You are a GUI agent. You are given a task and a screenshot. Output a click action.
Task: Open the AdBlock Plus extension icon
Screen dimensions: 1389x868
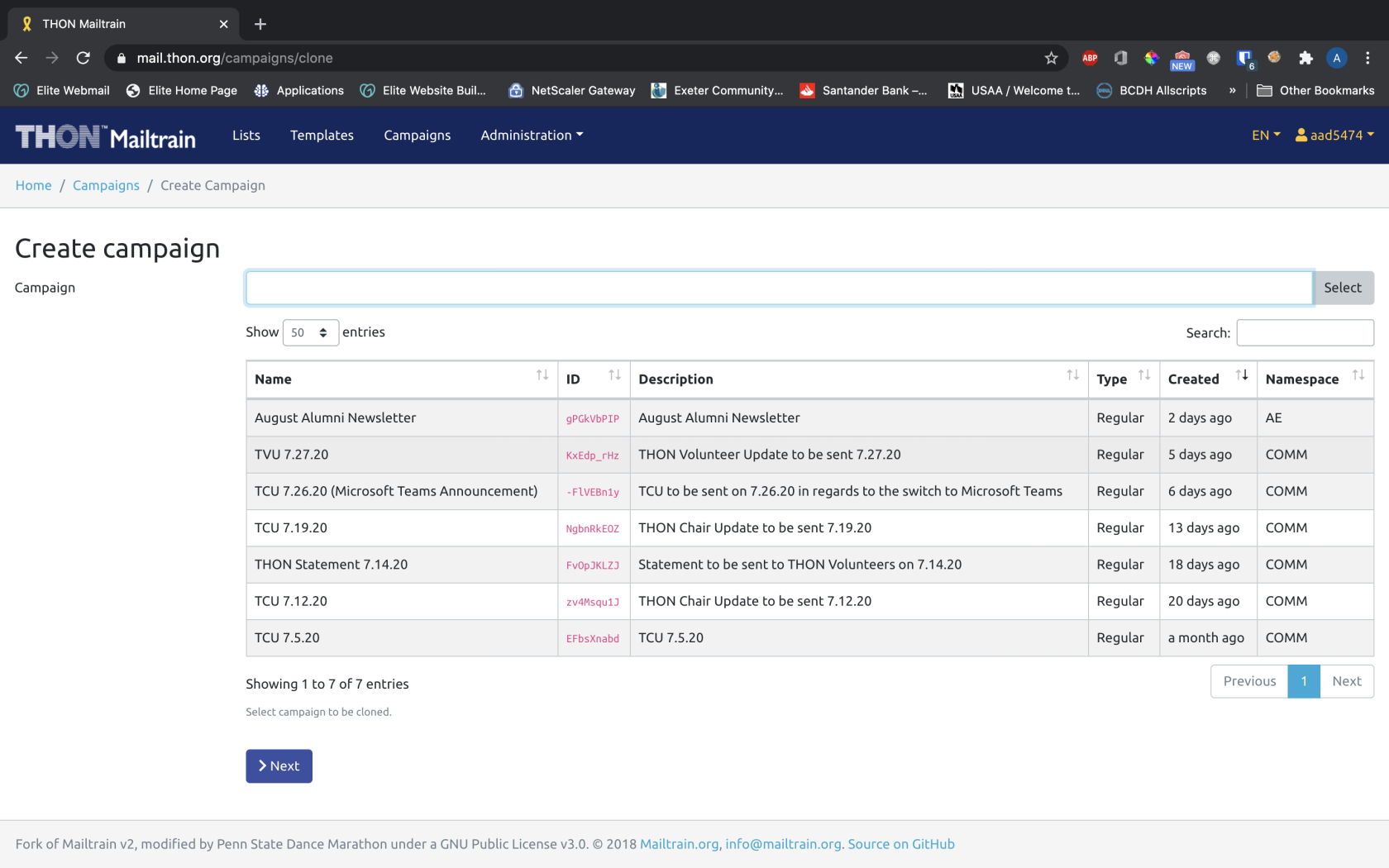coord(1090,58)
